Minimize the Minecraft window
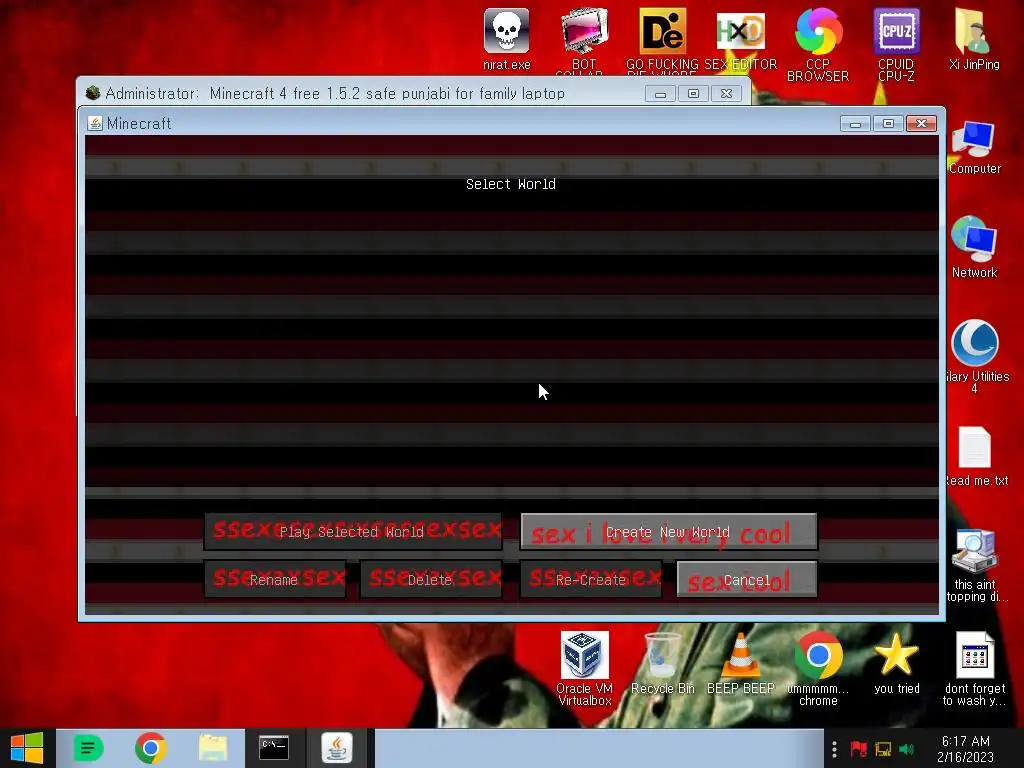 pyautogui.click(x=855, y=123)
